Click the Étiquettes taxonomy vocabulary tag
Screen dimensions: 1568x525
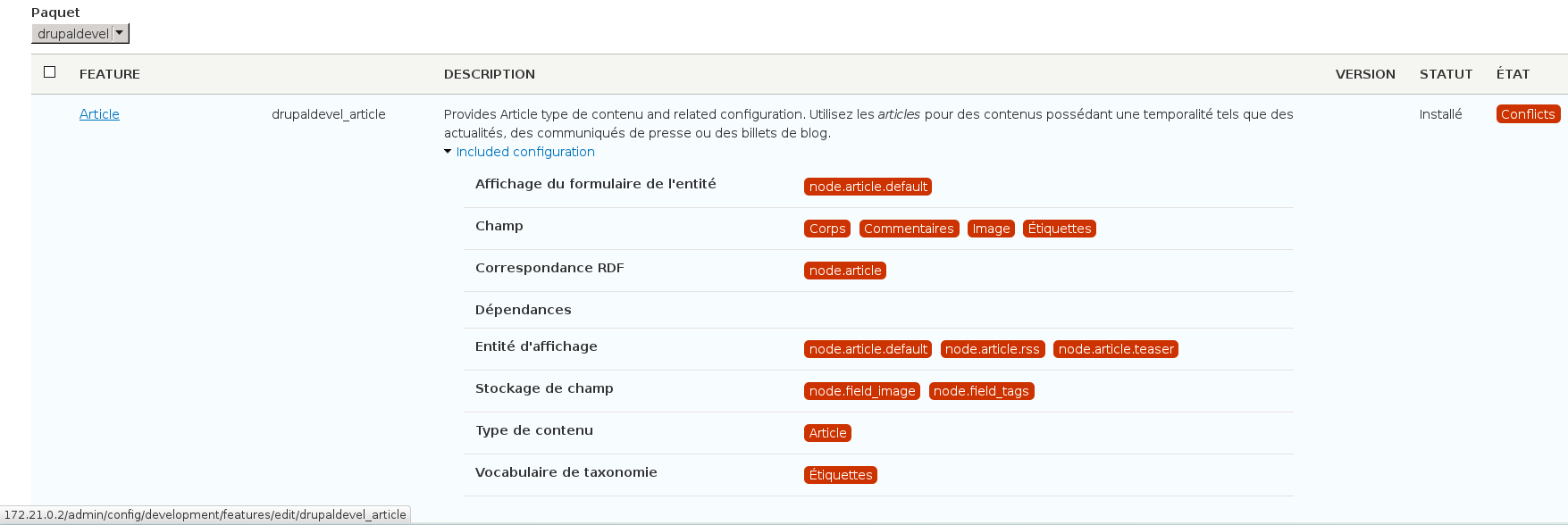click(841, 475)
